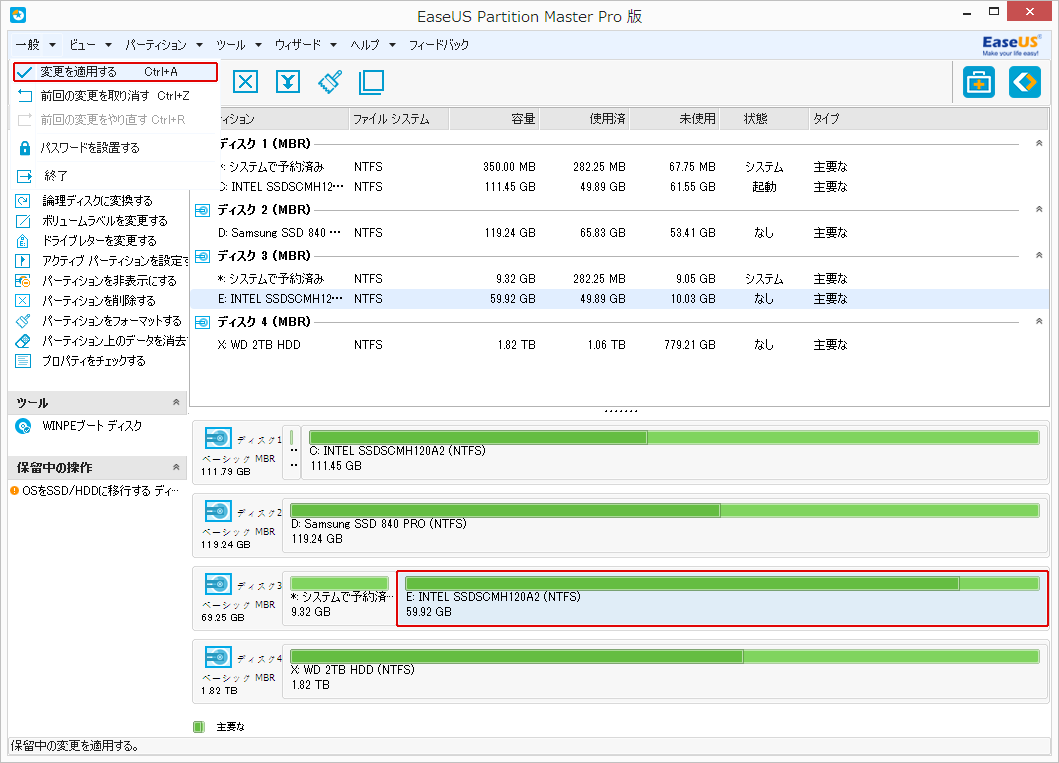Click the green 主要な legend swatch
Screen dimensions: 1059x763
(x=199, y=727)
